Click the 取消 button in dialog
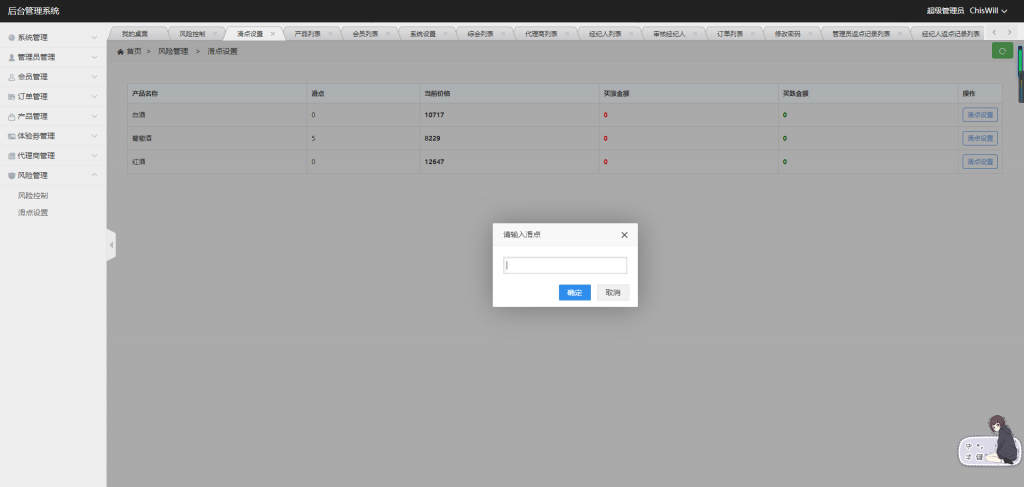 click(612, 293)
